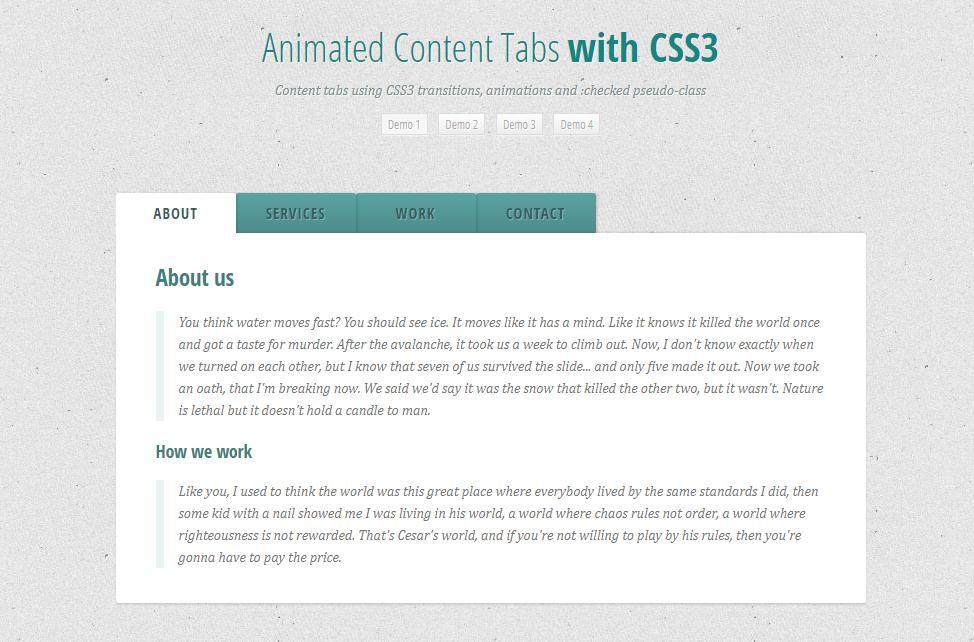
Task: Open the Demo 1 link
Action: click(404, 124)
